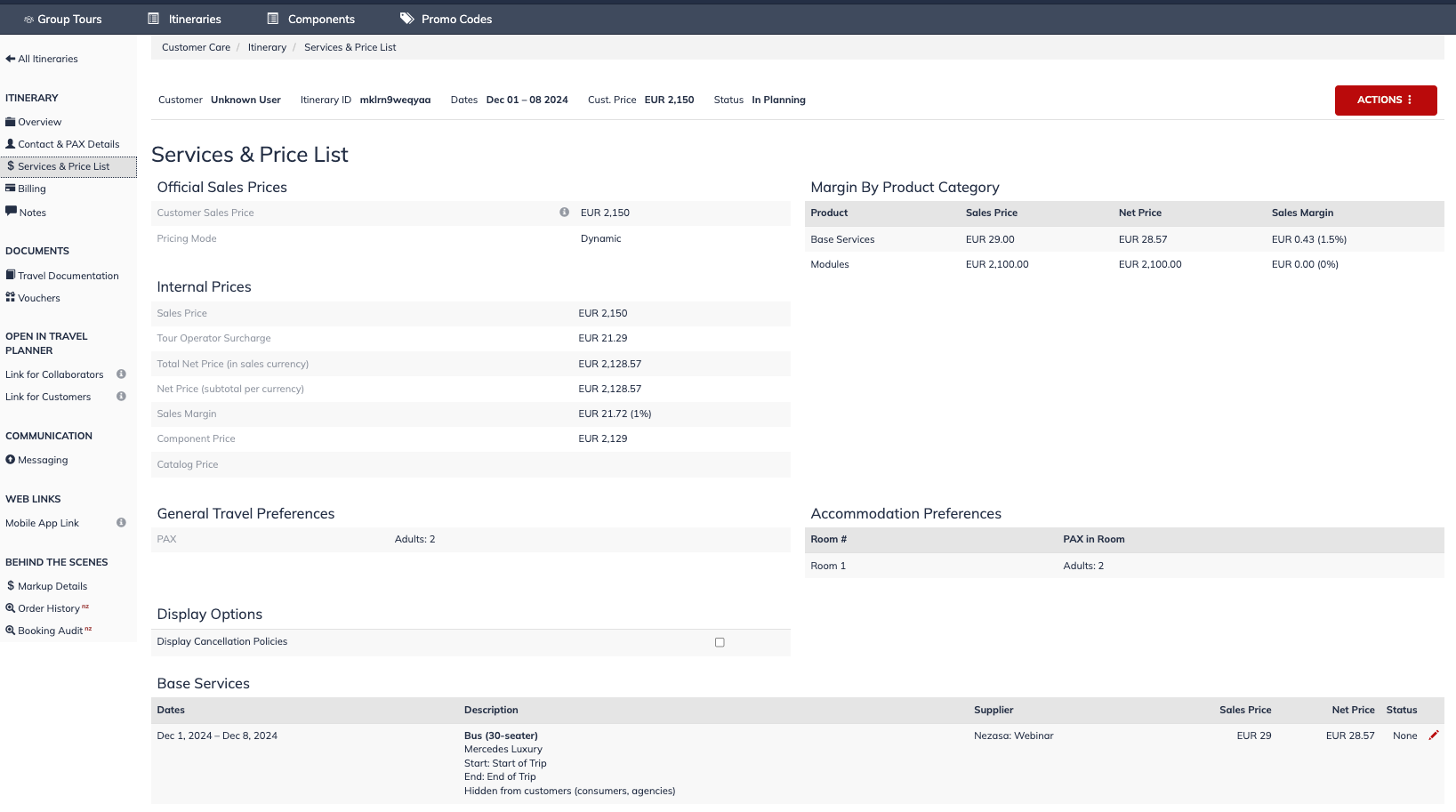Click the magnifier icon beside Booking Audit
The width and height of the screenshot is (1456, 812).
click(x=11, y=631)
